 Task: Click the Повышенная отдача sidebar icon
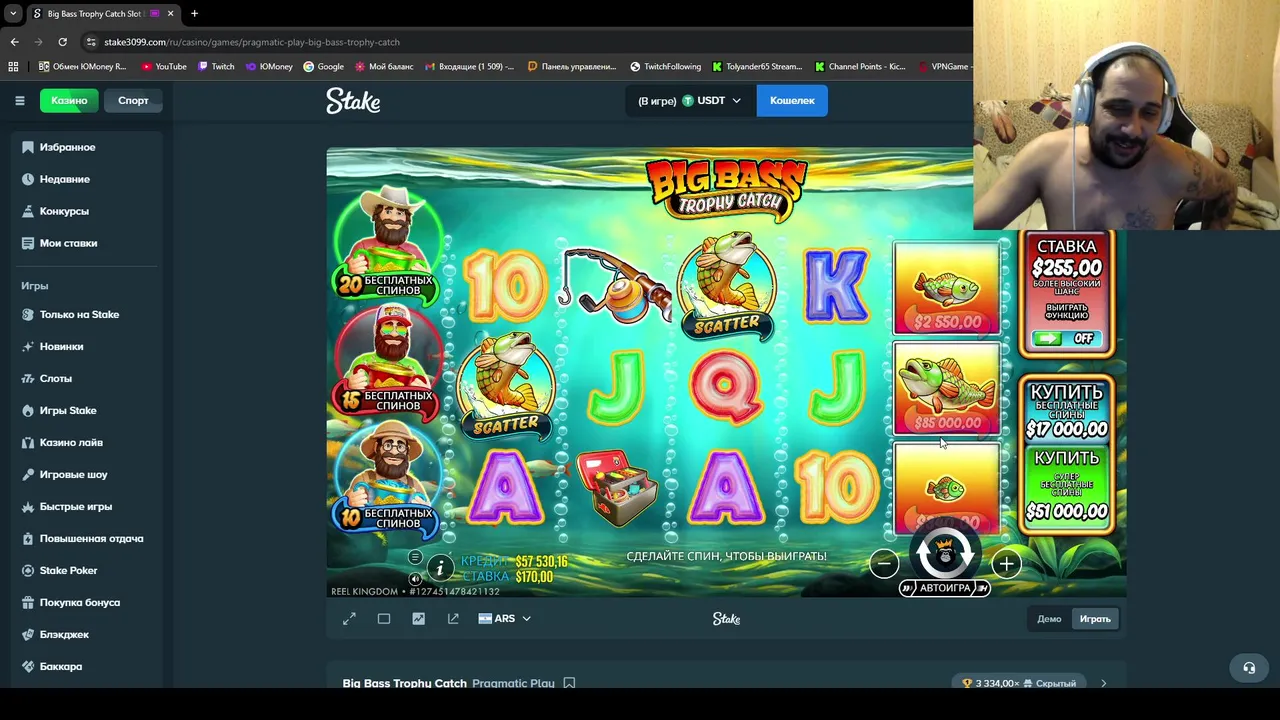click(28, 538)
